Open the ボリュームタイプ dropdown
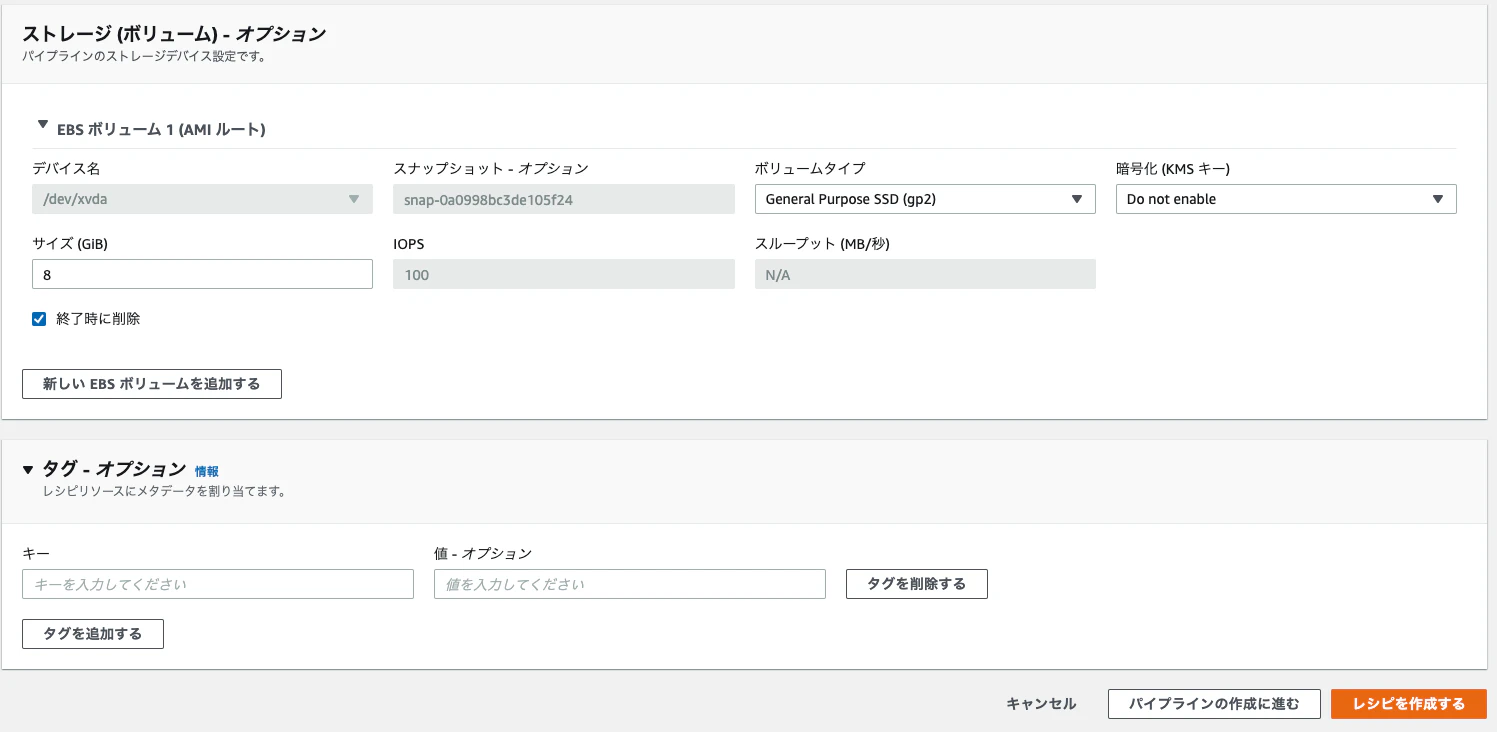This screenshot has width=1497, height=732. [925, 199]
